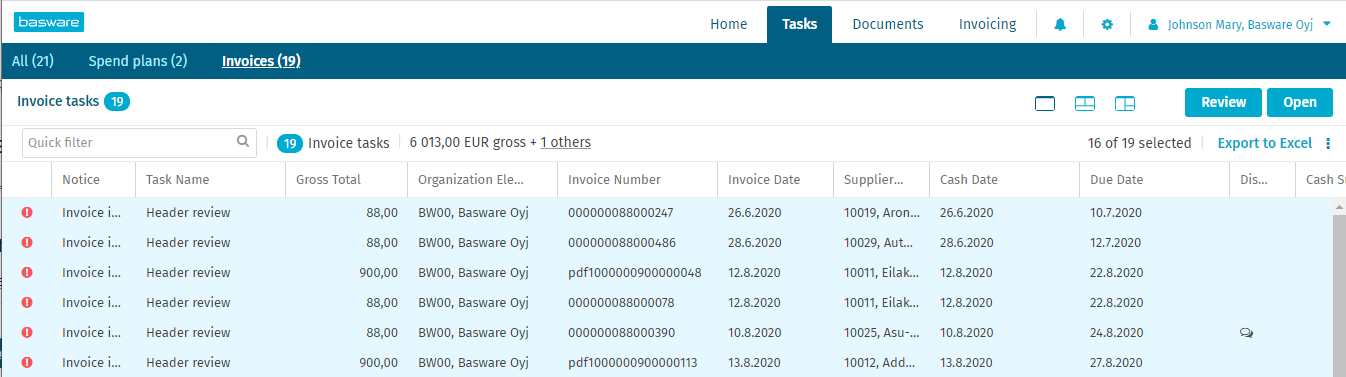Click Export to Excel link
1346x377 pixels.
(1265, 143)
